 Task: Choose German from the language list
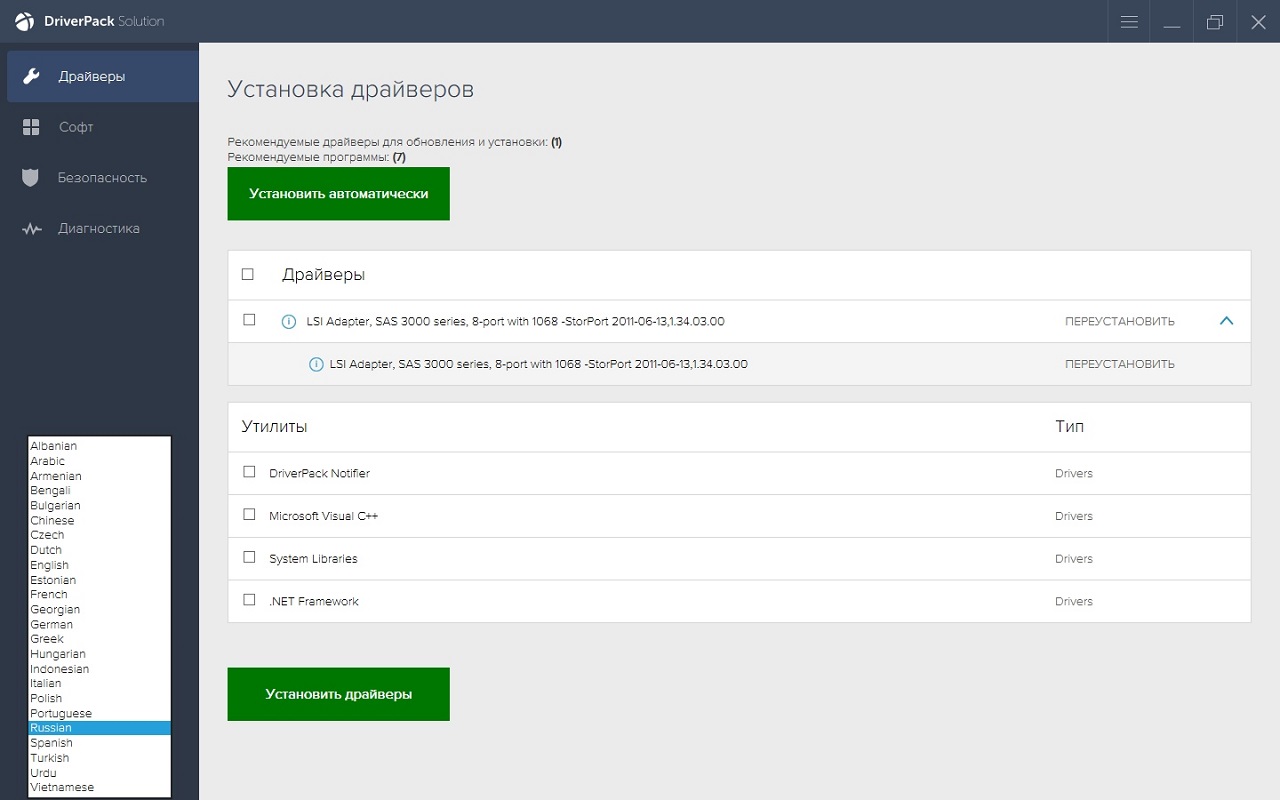pos(52,624)
